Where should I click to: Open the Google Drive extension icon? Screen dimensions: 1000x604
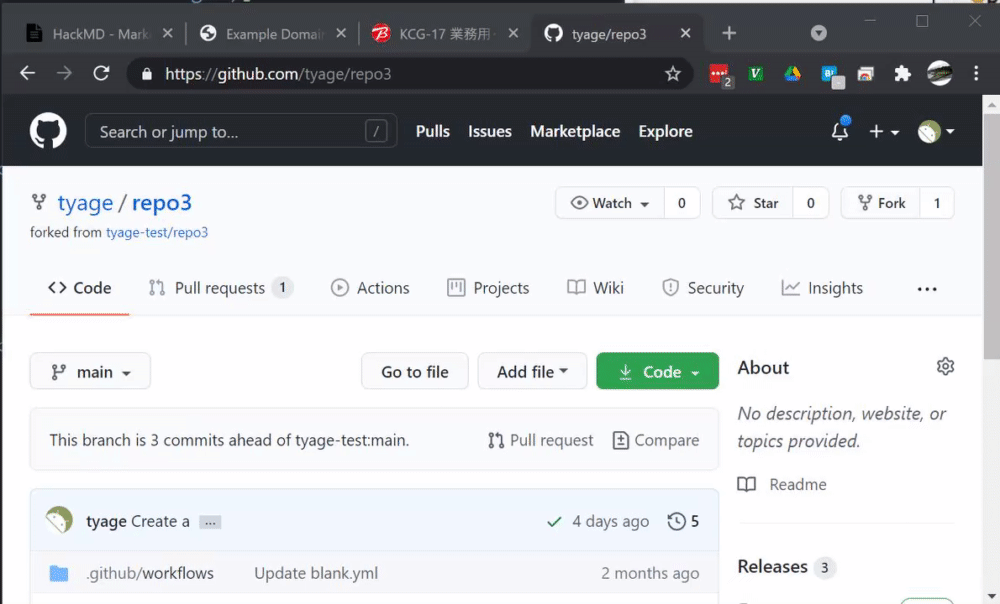click(x=793, y=74)
